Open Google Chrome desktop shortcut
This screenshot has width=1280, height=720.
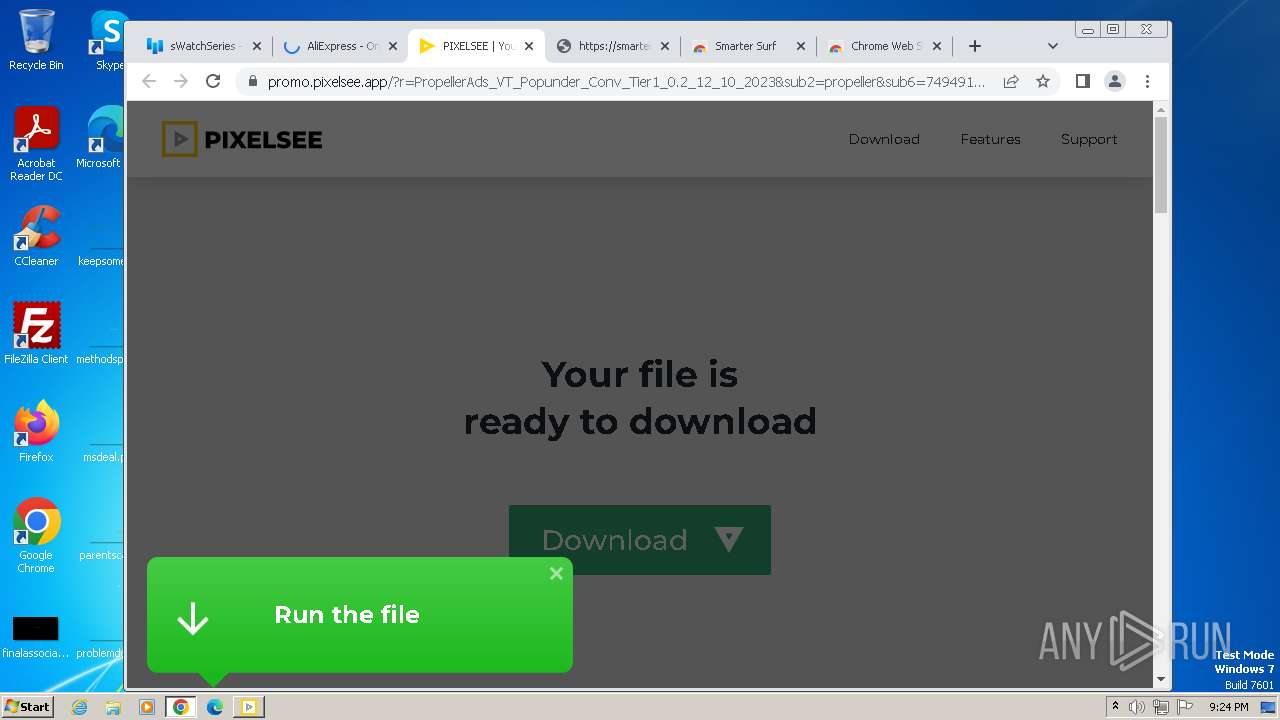(x=36, y=536)
